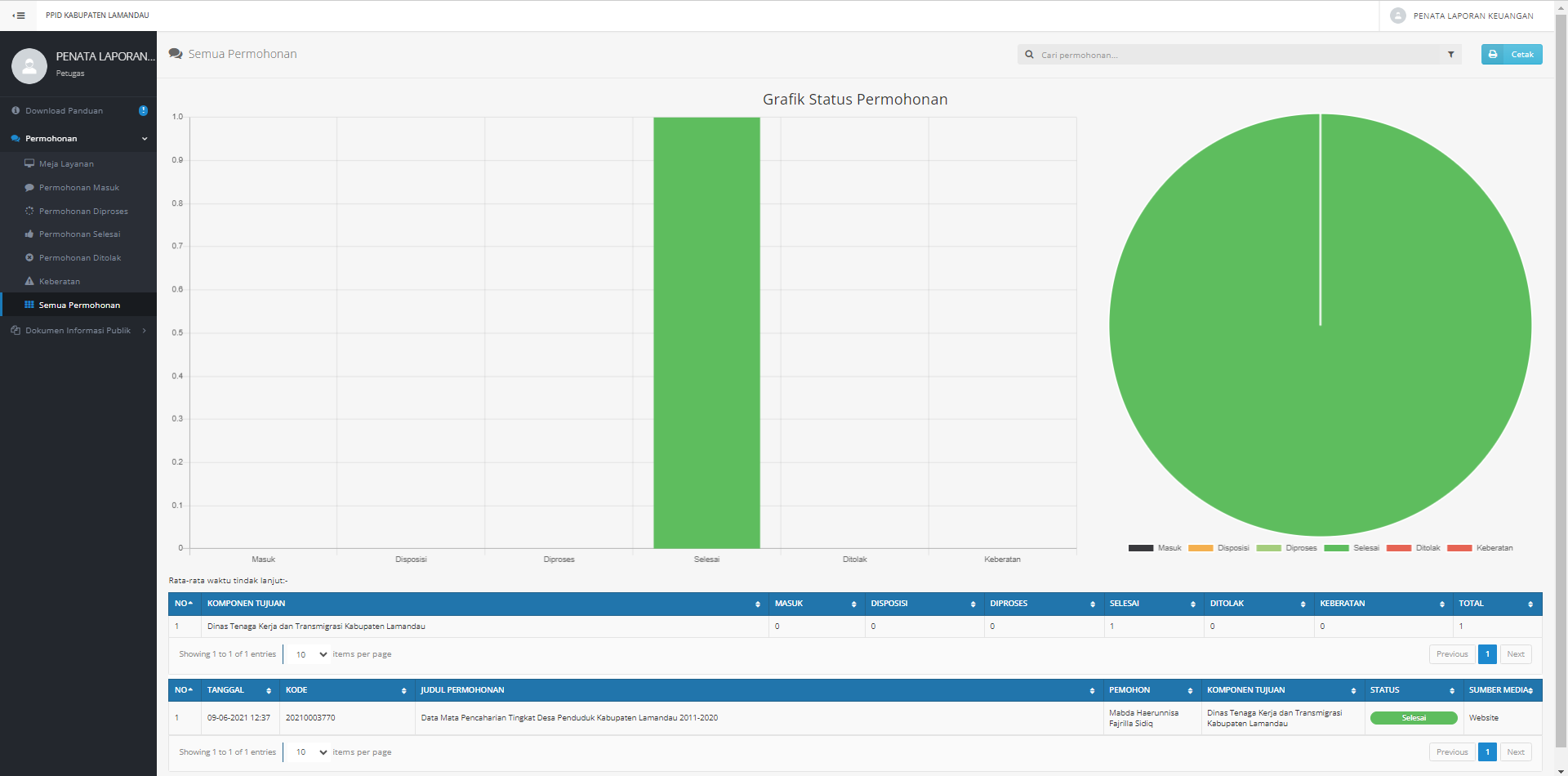Collapse the sidebar with the hamburger icon
The width and height of the screenshot is (1568, 776).
pyautogui.click(x=19, y=16)
